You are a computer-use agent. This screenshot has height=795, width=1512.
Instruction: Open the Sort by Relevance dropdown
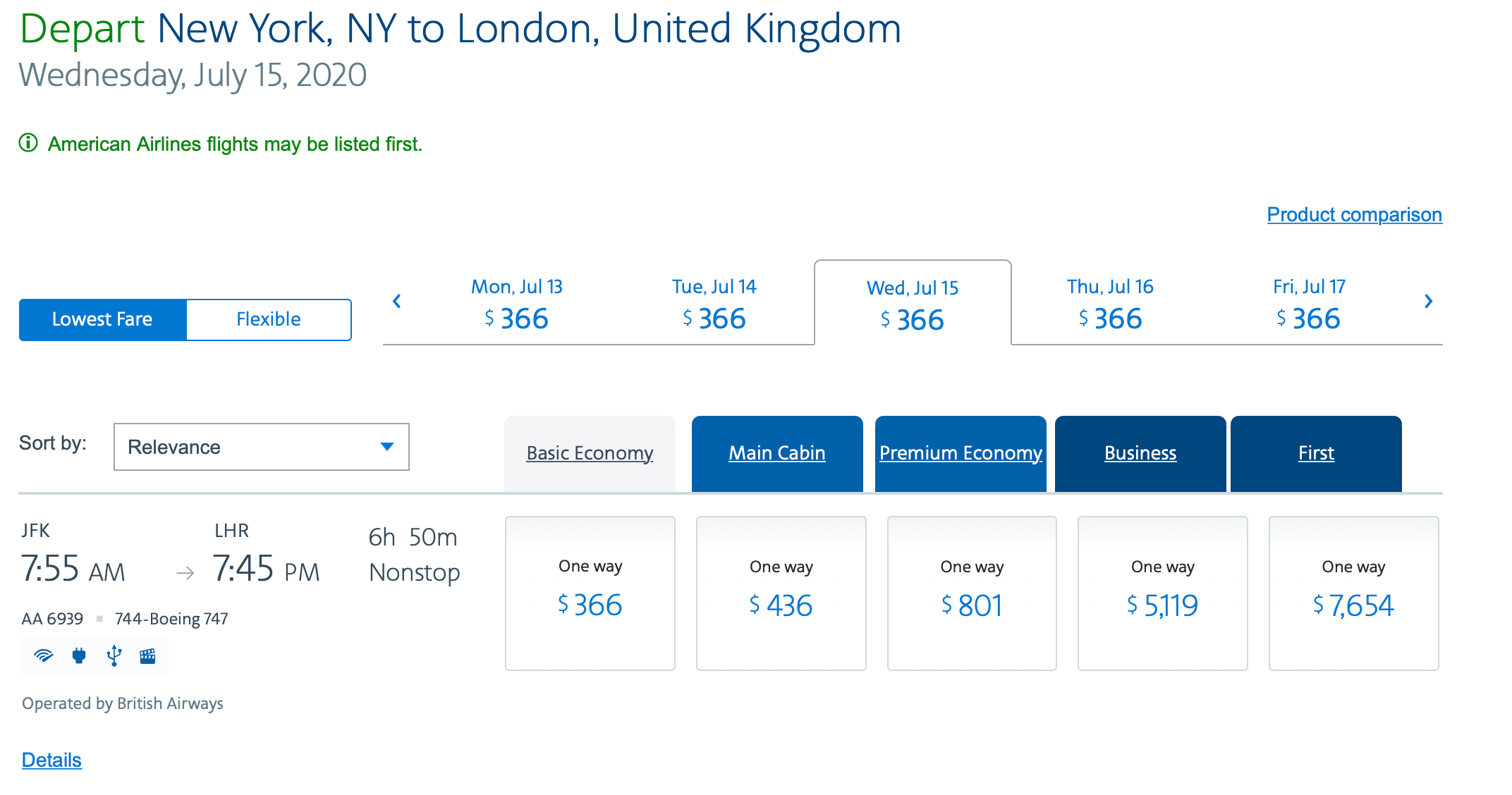pos(261,447)
